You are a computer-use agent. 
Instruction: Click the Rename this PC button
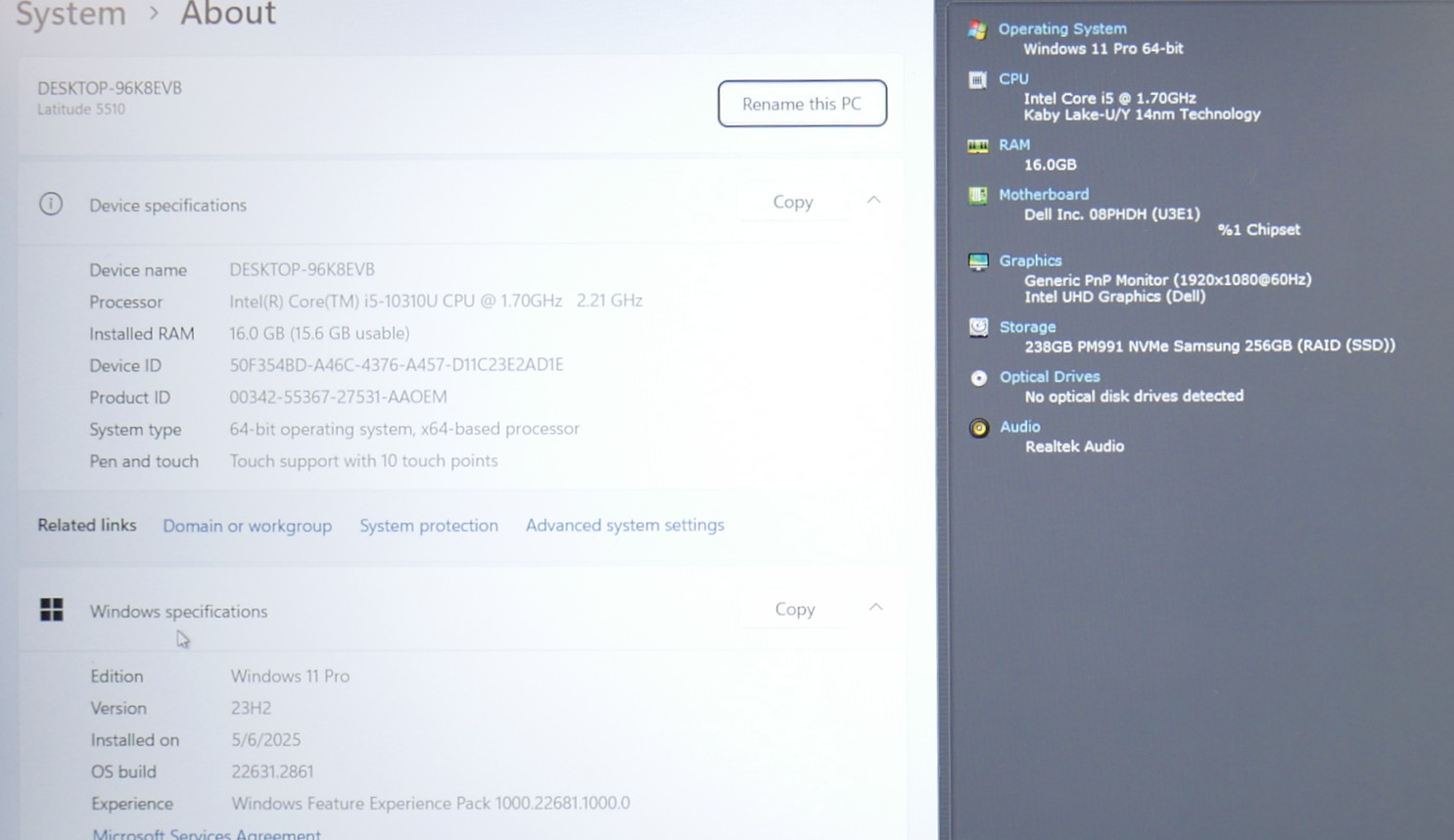click(802, 104)
